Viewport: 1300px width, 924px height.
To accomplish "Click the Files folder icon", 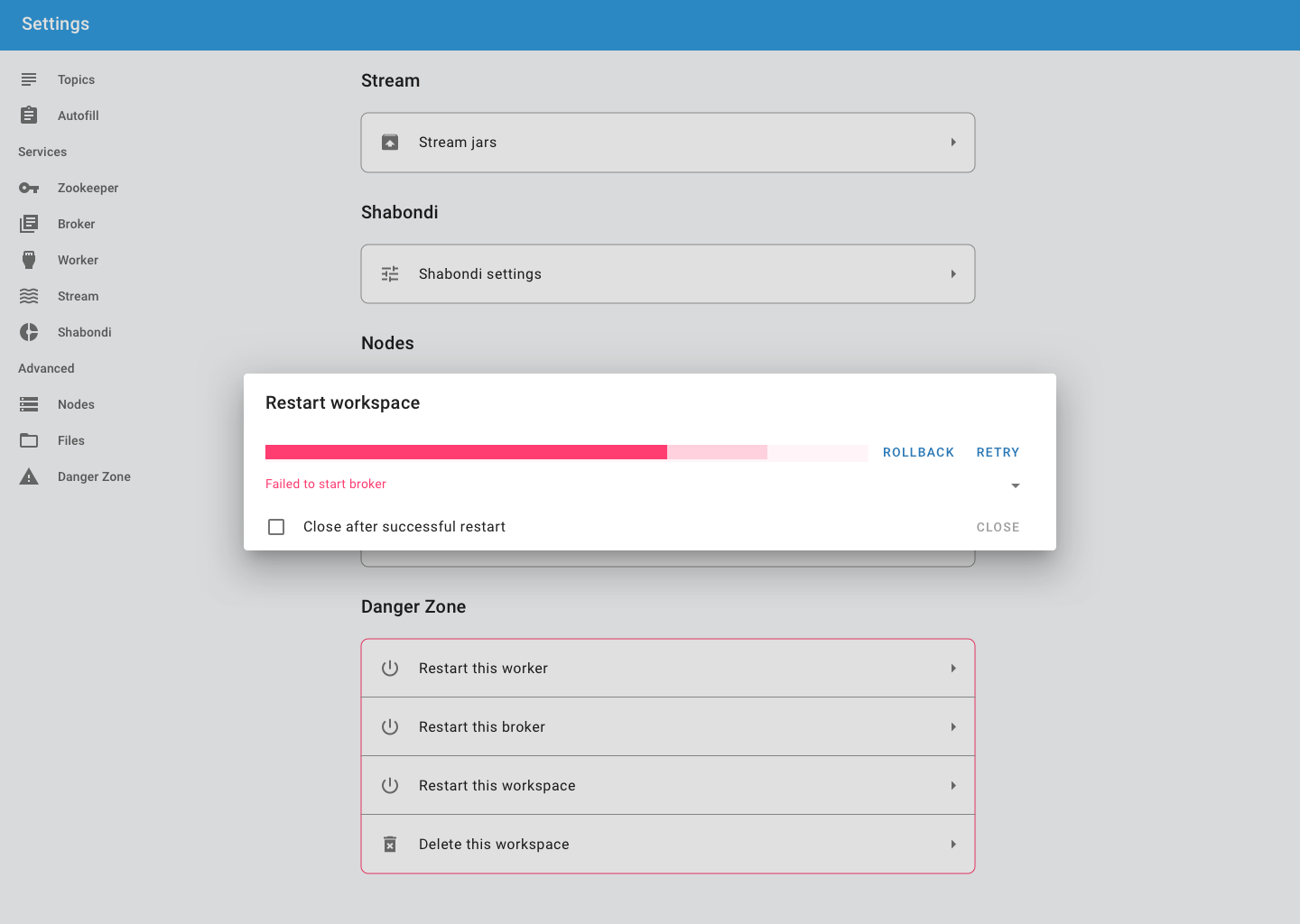I will (29, 440).
